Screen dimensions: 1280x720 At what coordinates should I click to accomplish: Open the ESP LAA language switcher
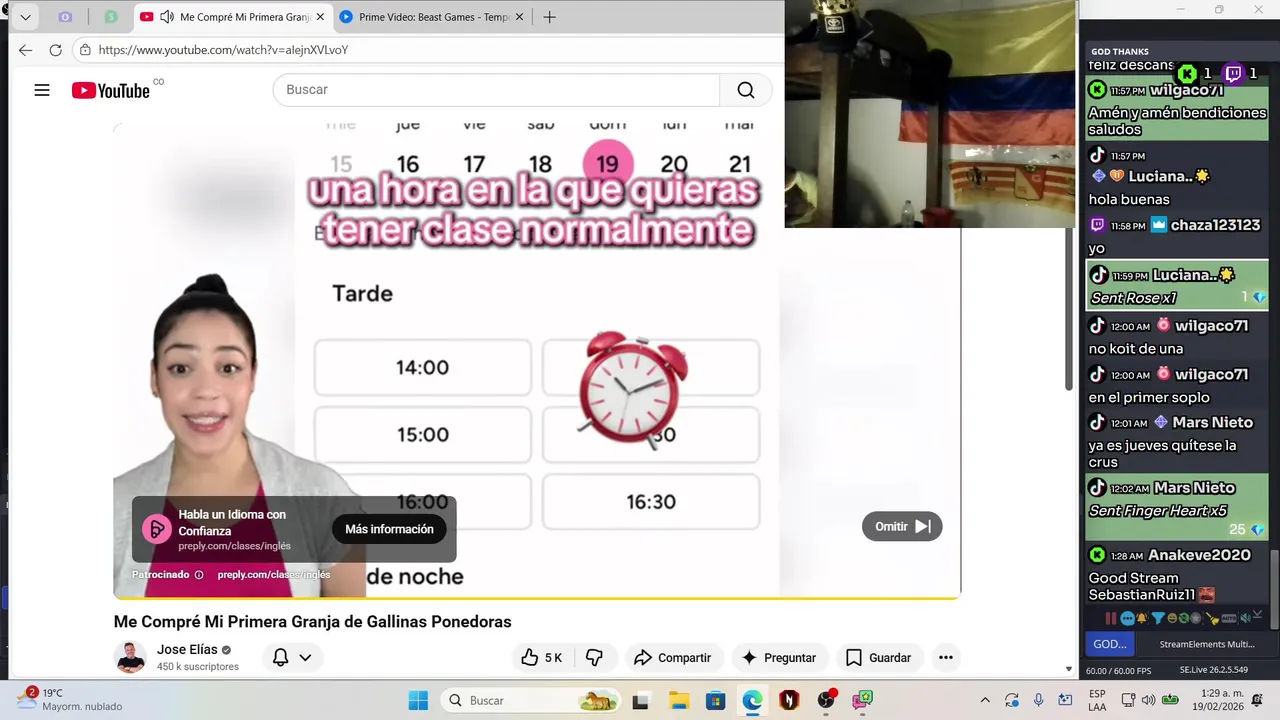[1097, 700]
